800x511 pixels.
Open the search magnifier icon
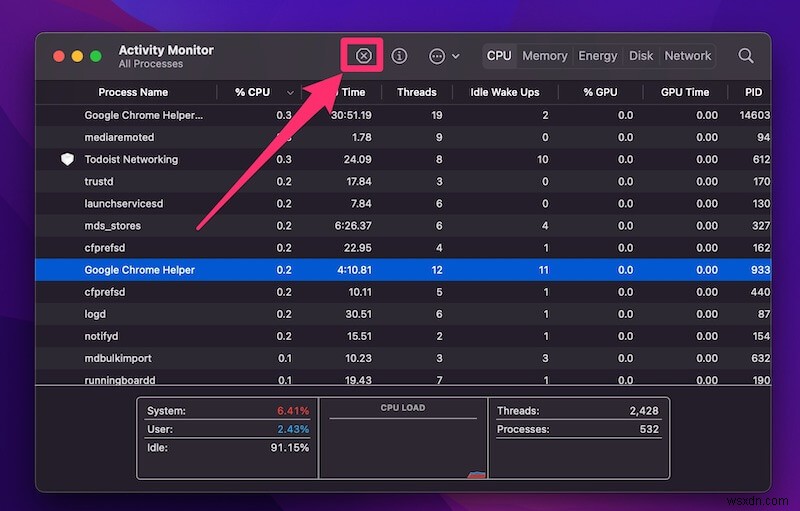[x=745, y=56]
